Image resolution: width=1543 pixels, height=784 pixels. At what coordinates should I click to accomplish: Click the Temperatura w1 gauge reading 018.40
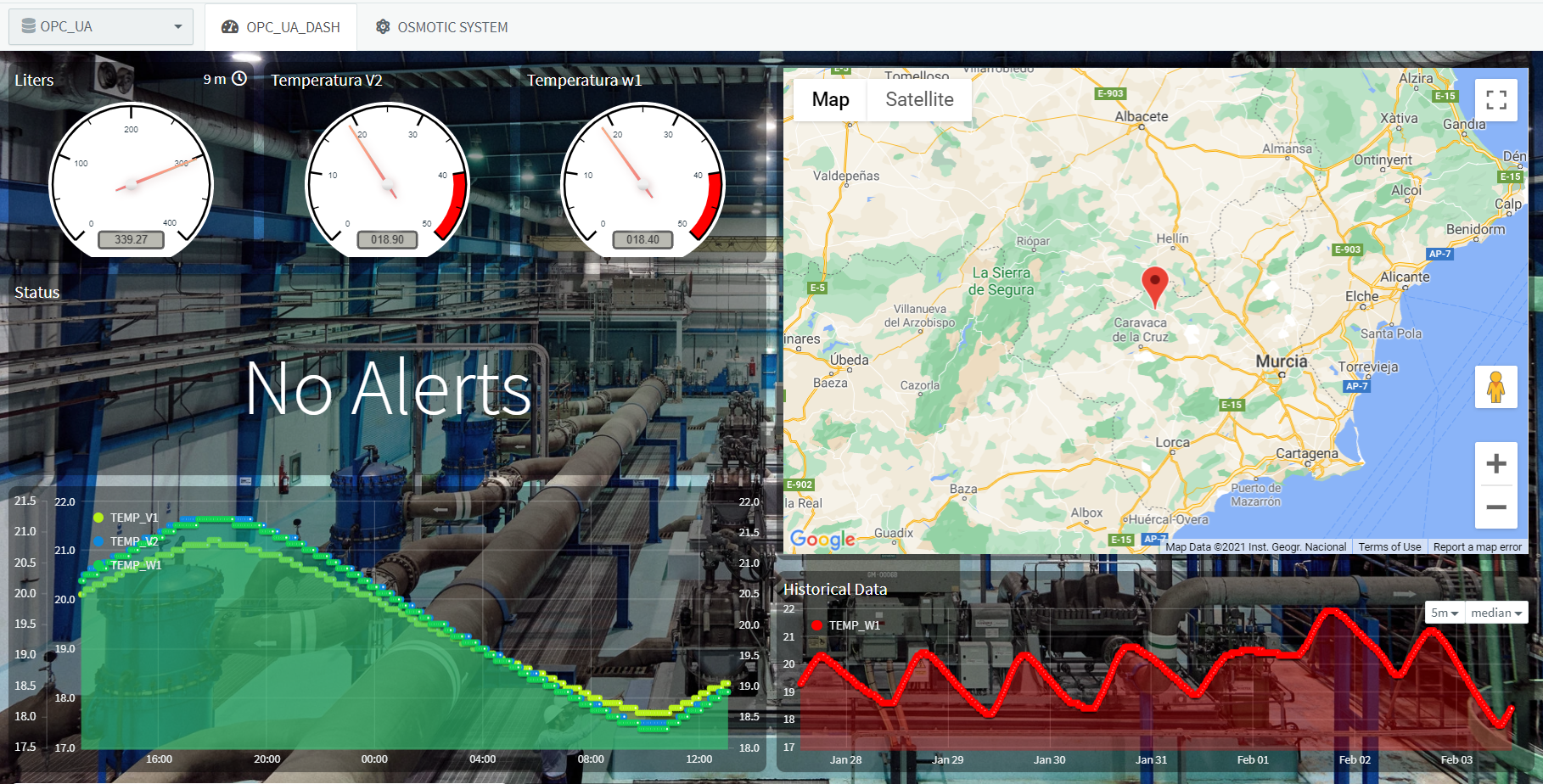point(642,239)
